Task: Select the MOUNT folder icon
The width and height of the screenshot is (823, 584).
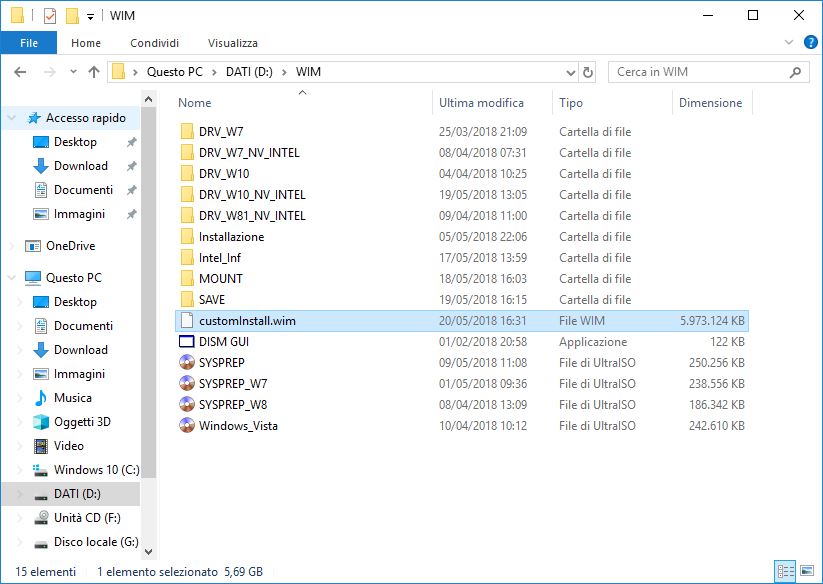Action: pos(187,278)
